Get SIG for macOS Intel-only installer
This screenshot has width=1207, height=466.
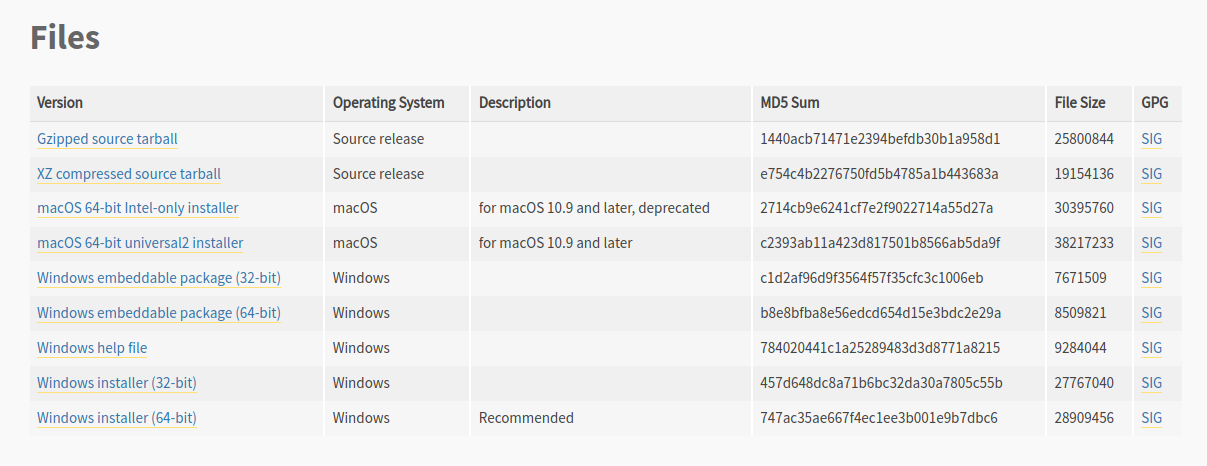tap(1151, 208)
